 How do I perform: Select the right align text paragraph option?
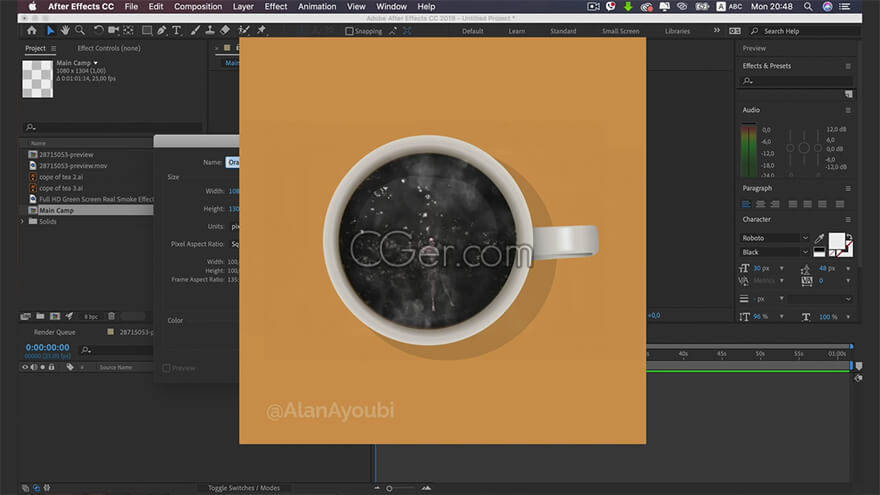click(x=775, y=204)
